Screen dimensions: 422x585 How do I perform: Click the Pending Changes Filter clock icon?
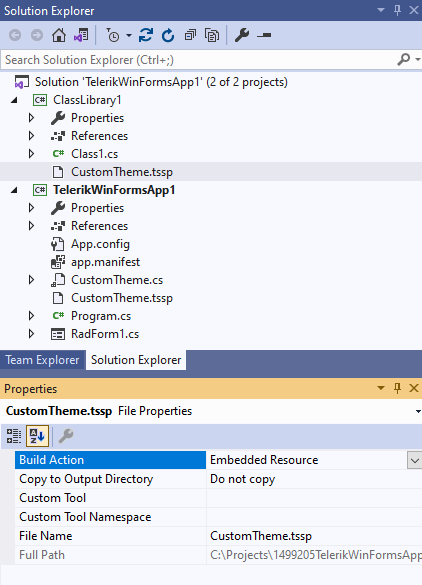[112, 35]
